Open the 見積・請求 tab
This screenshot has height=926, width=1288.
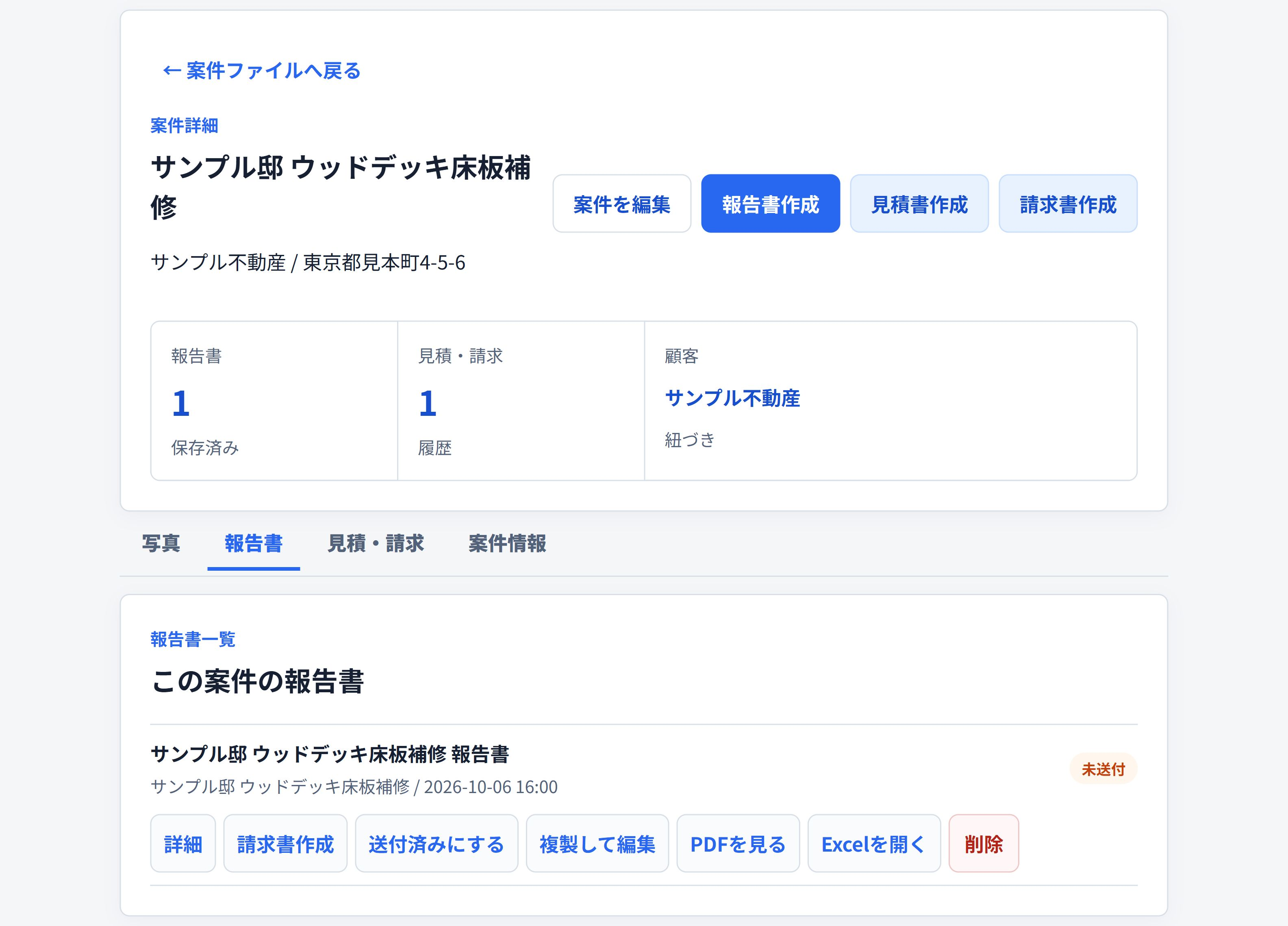pos(376,543)
